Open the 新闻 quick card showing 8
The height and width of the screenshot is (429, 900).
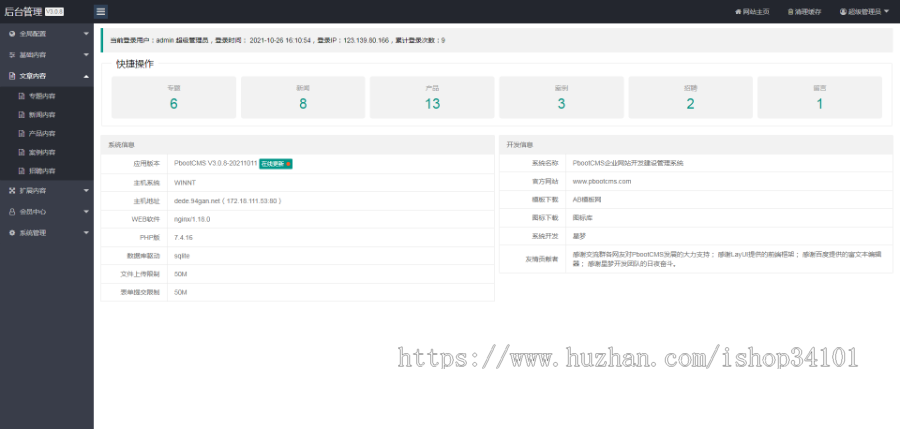point(302,98)
